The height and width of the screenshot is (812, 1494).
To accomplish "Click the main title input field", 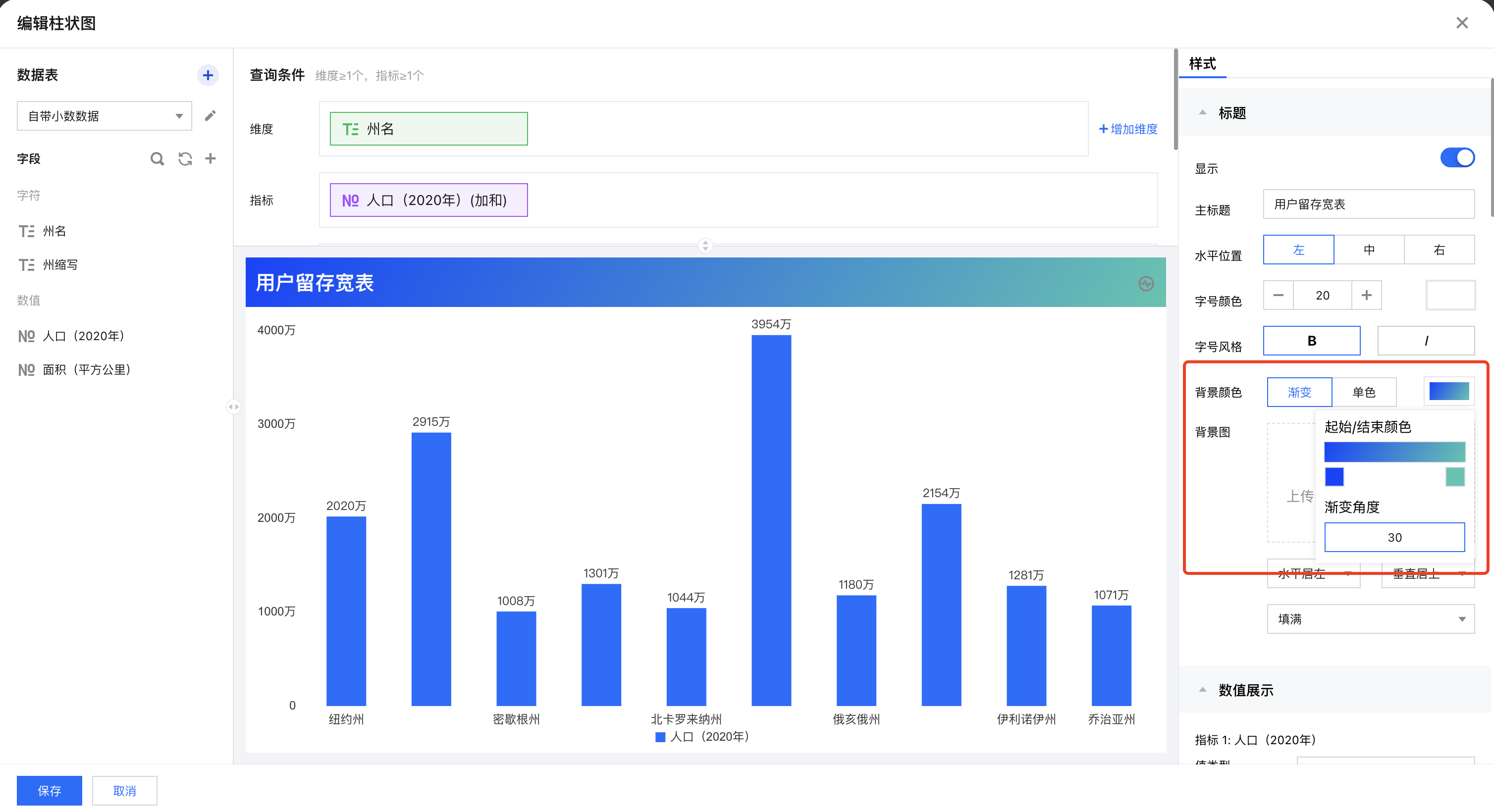I will (x=1369, y=204).
